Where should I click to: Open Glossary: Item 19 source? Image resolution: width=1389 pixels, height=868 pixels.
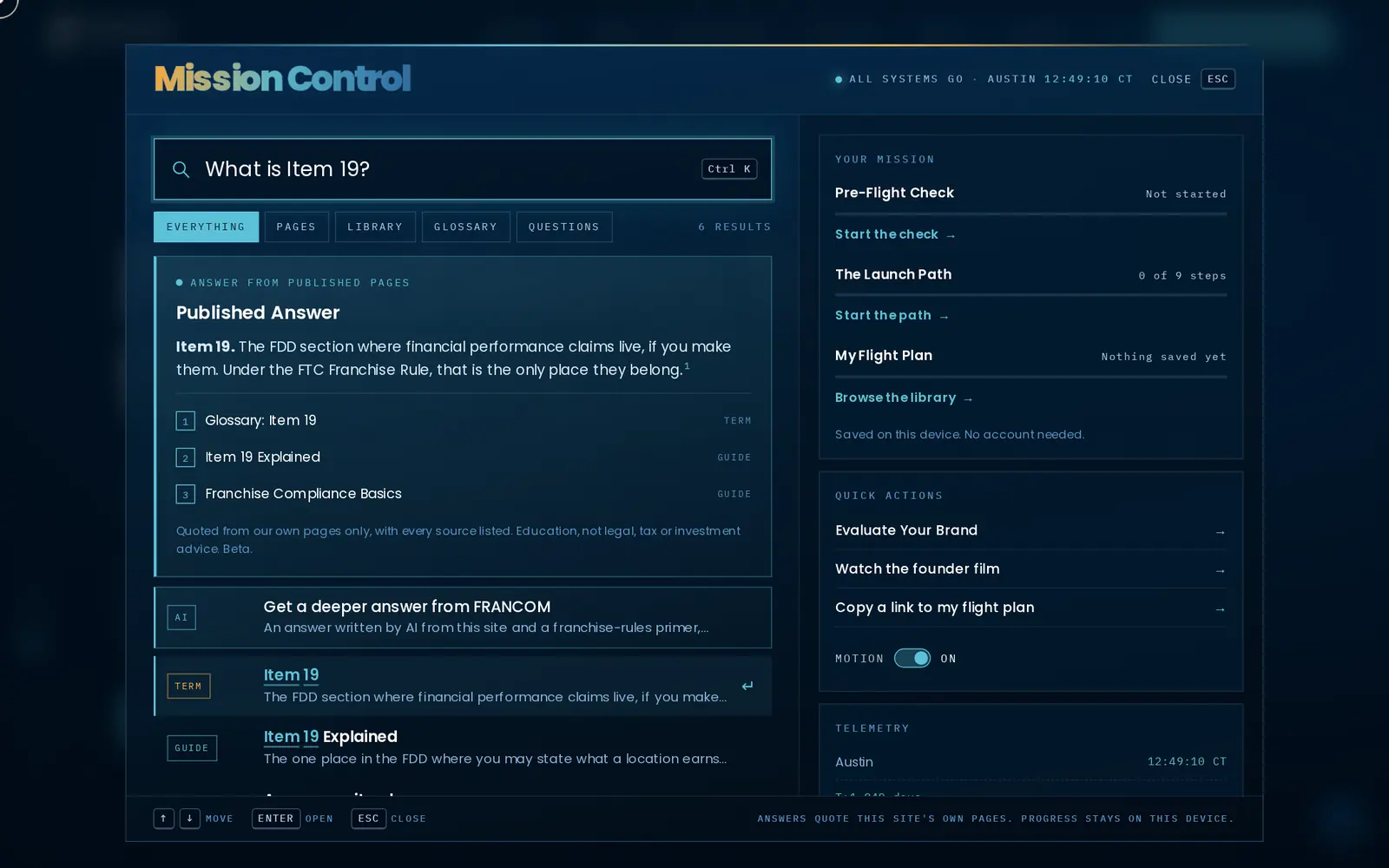point(464,420)
